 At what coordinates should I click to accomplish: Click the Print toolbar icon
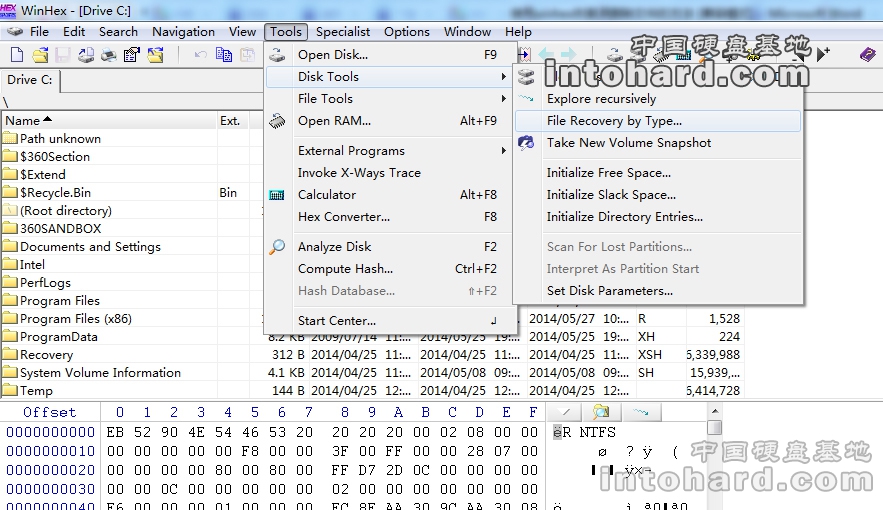tap(109, 55)
